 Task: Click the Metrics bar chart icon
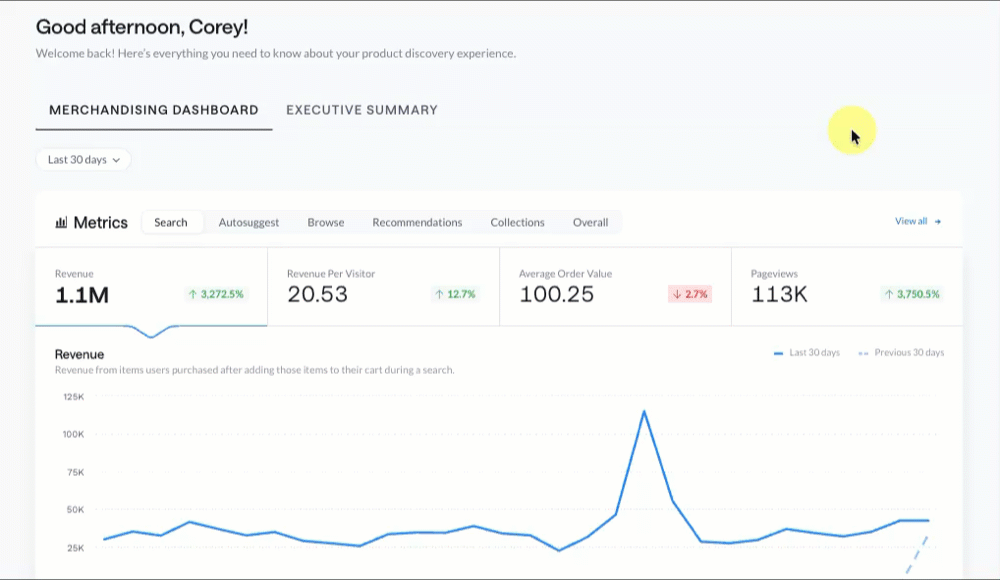[x=61, y=223]
